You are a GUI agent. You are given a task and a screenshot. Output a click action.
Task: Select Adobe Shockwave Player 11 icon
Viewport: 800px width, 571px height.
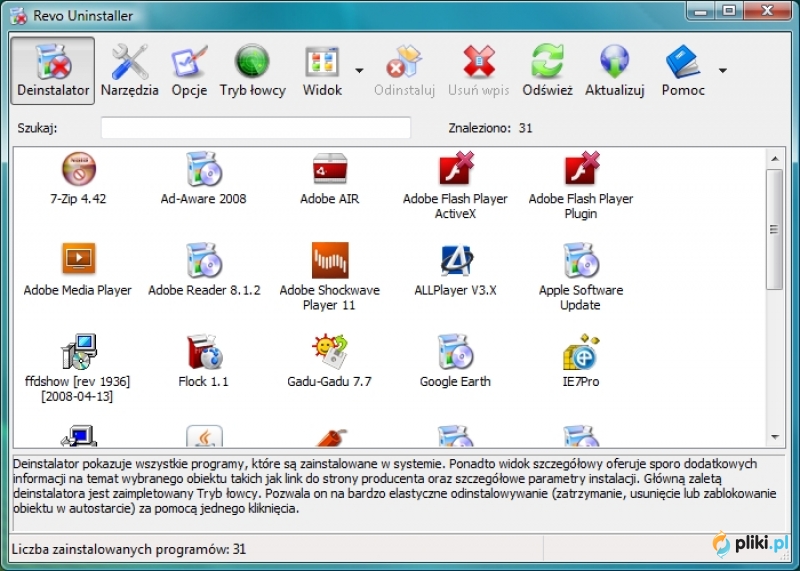pos(330,260)
